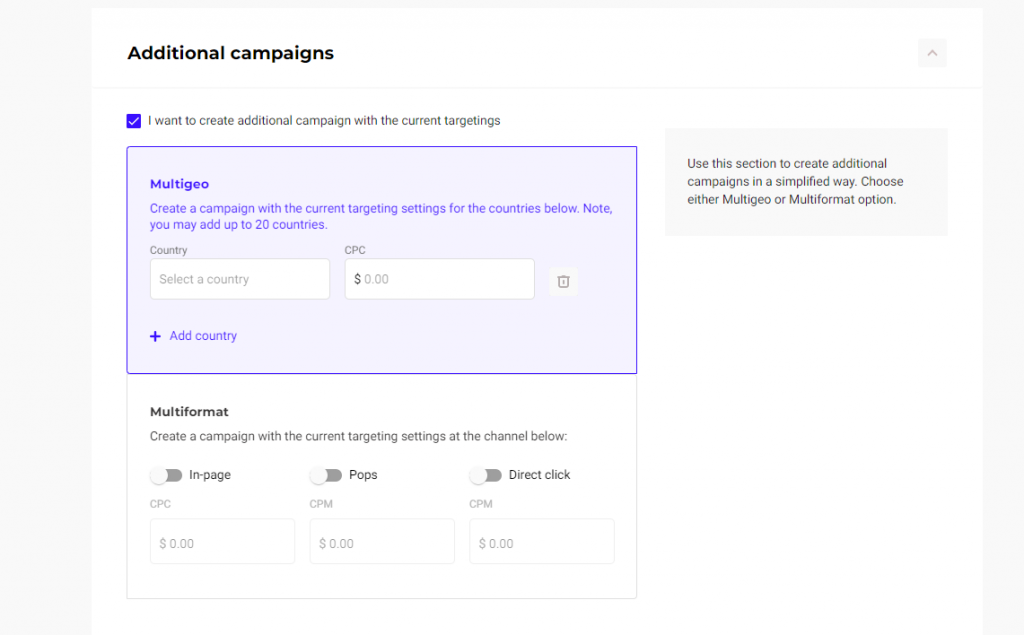This screenshot has width=1024, height=635.
Task: Click the help text info box
Action: tap(805, 182)
